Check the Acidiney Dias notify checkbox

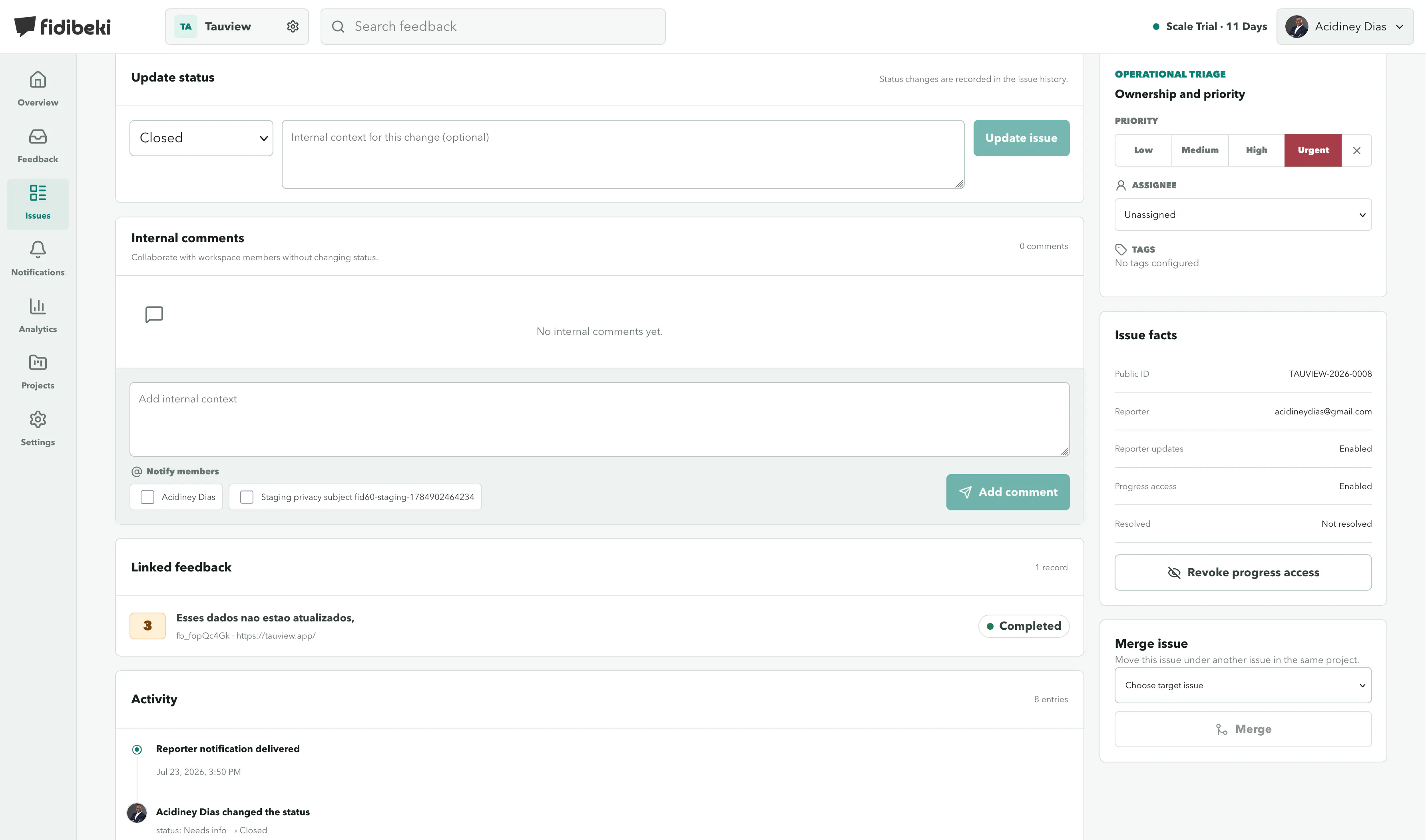pyautogui.click(x=147, y=497)
